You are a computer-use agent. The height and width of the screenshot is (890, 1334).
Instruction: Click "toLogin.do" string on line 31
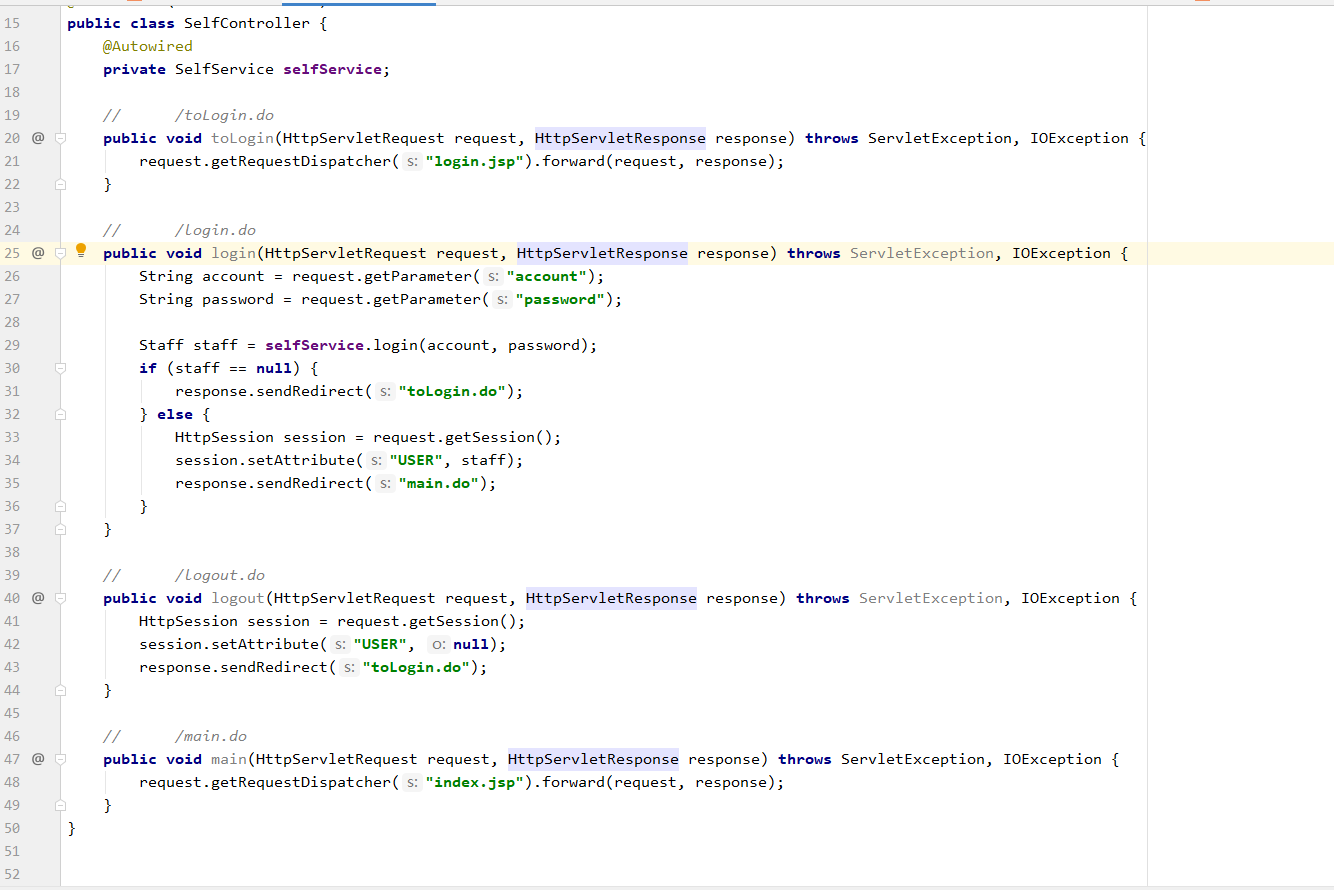click(452, 391)
